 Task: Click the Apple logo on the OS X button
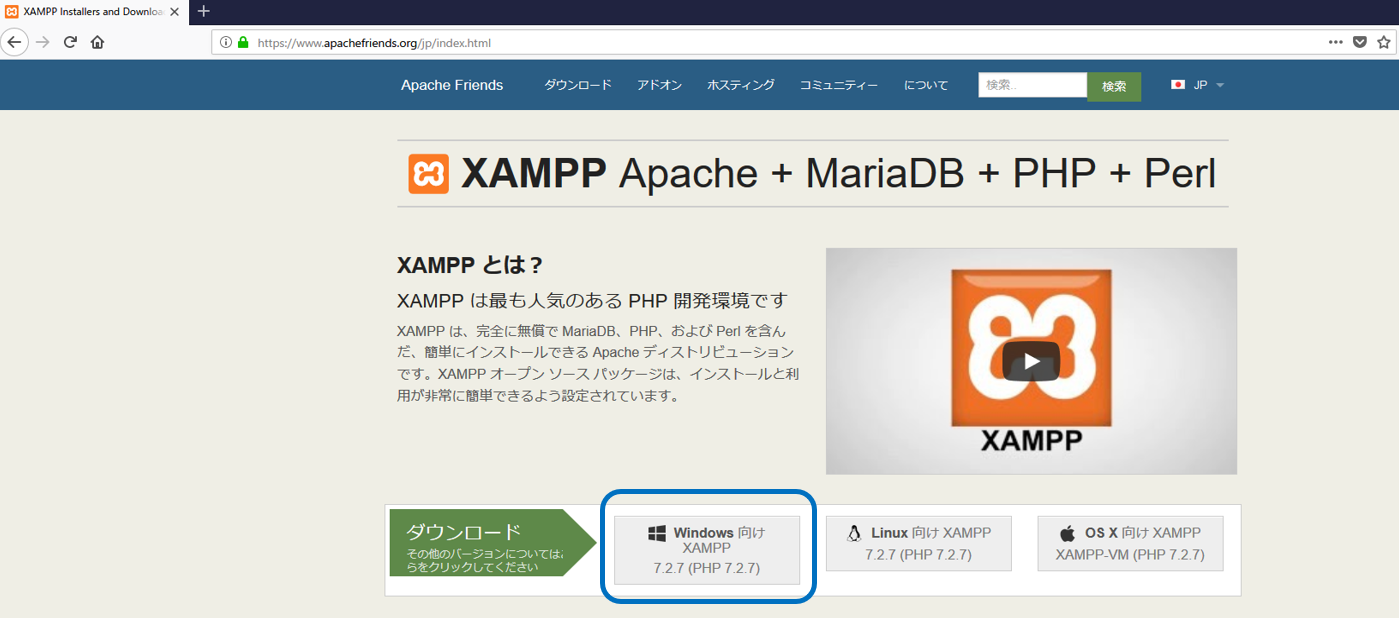(x=1067, y=533)
